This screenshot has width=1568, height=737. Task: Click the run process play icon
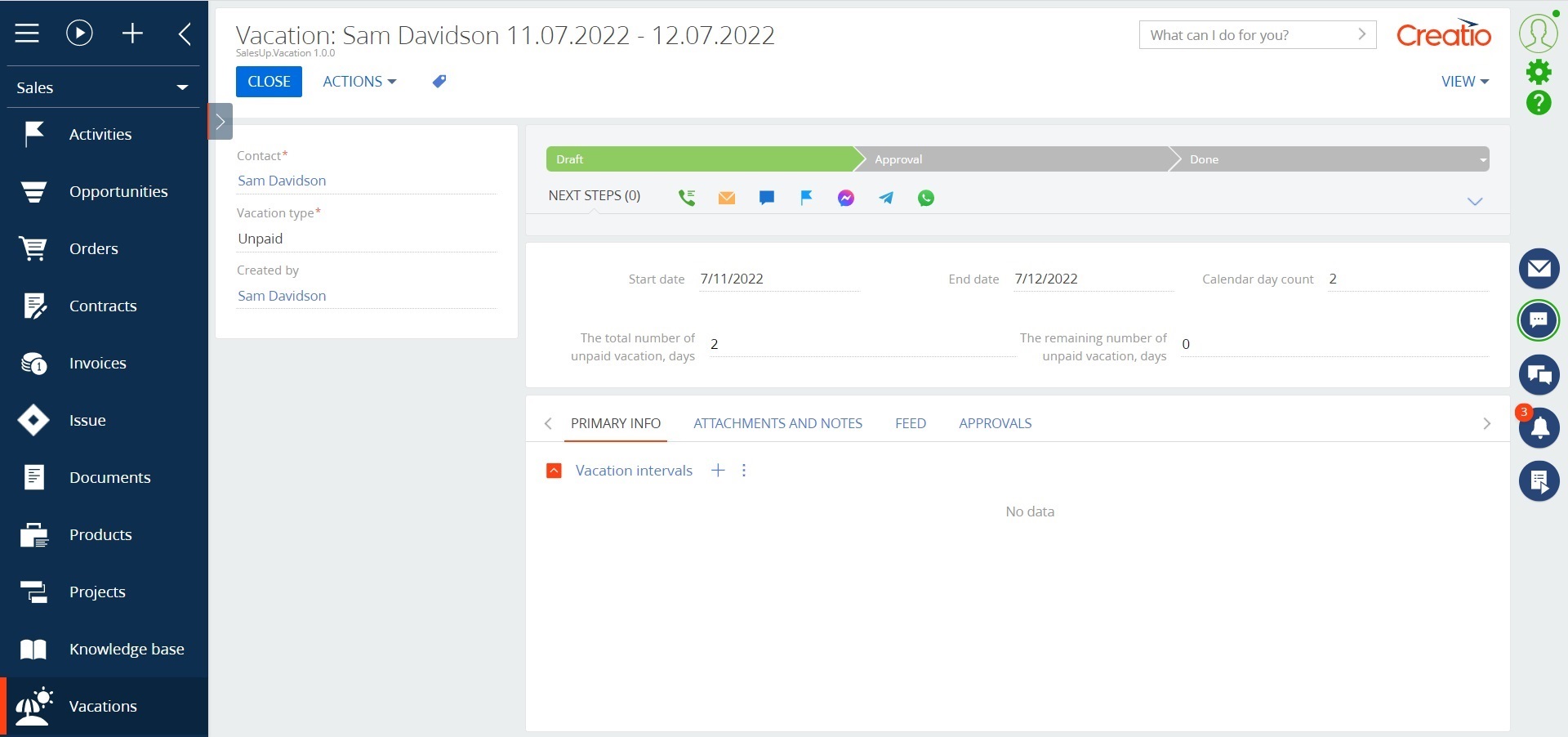click(79, 33)
